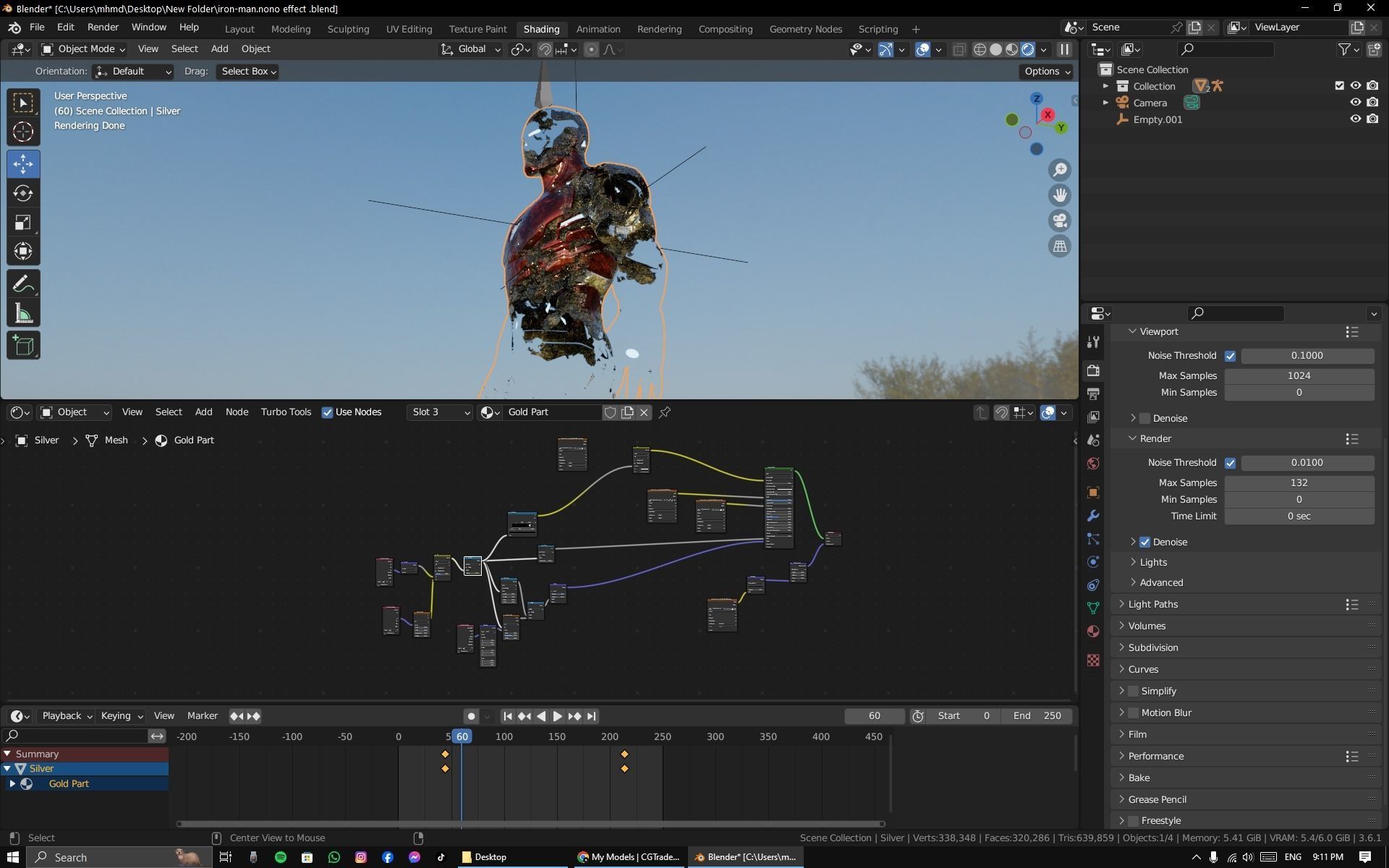This screenshot has height=868, width=1389.
Task: Expand the Light Paths panel
Action: 1152,604
